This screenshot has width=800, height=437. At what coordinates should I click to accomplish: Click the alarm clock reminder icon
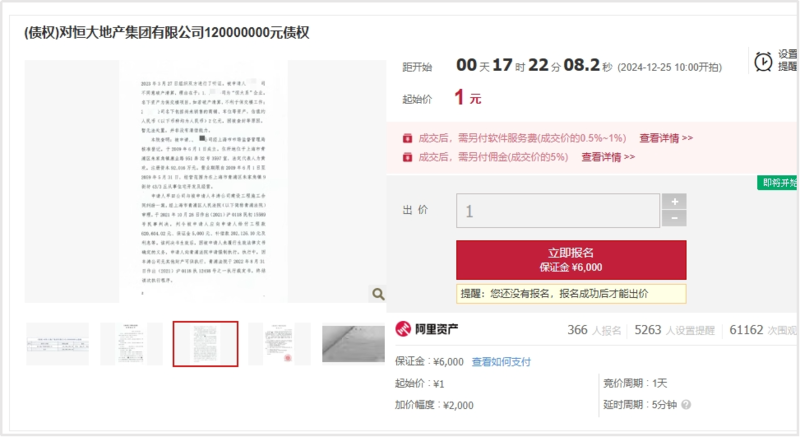click(x=763, y=62)
